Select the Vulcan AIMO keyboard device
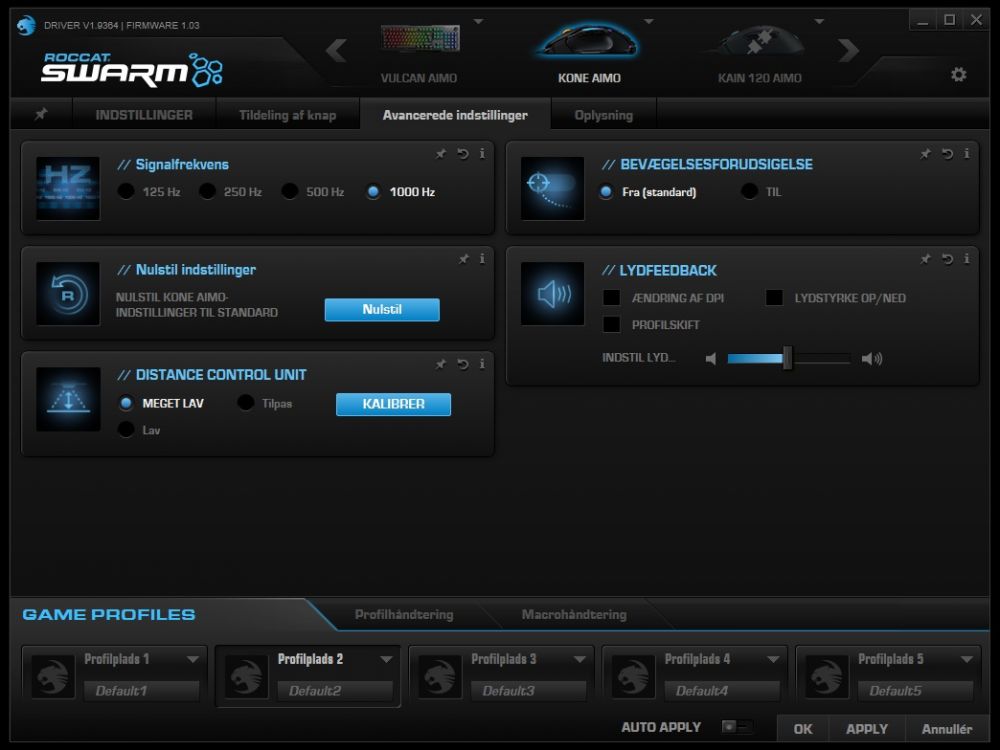 pos(420,54)
